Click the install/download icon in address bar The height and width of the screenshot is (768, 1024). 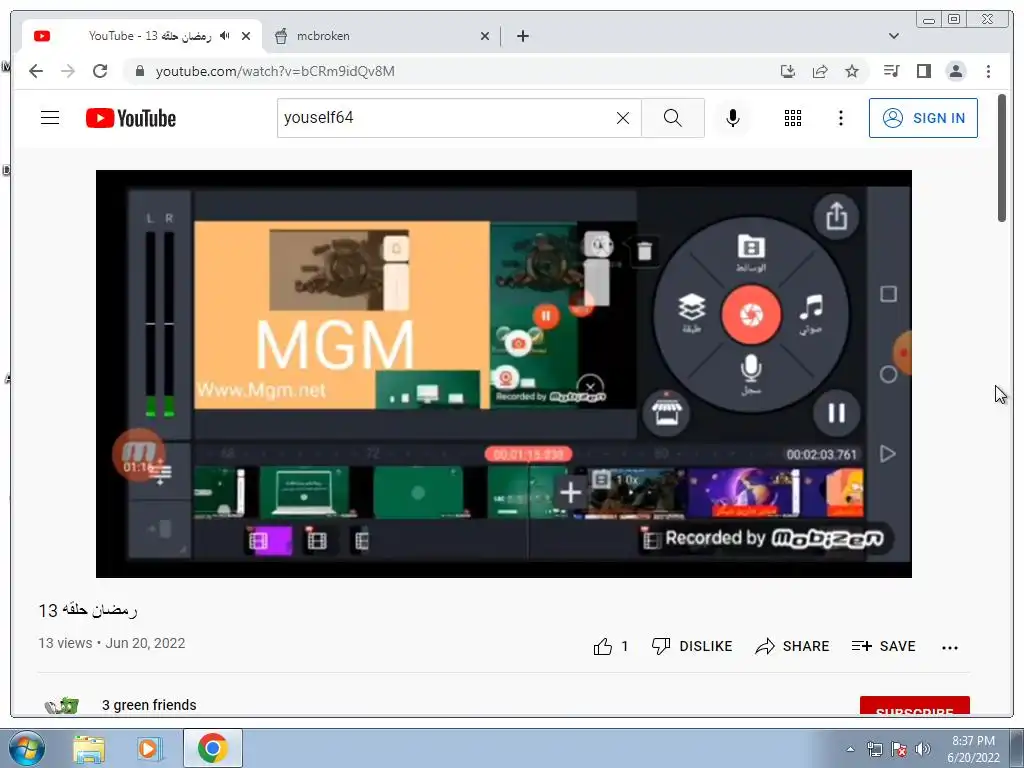pyautogui.click(x=788, y=71)
